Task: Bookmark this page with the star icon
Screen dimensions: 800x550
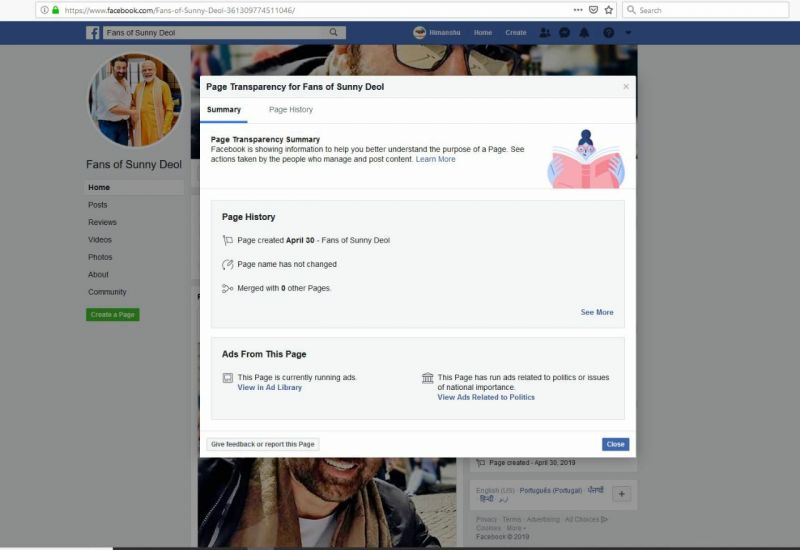Action: point(609,10)
